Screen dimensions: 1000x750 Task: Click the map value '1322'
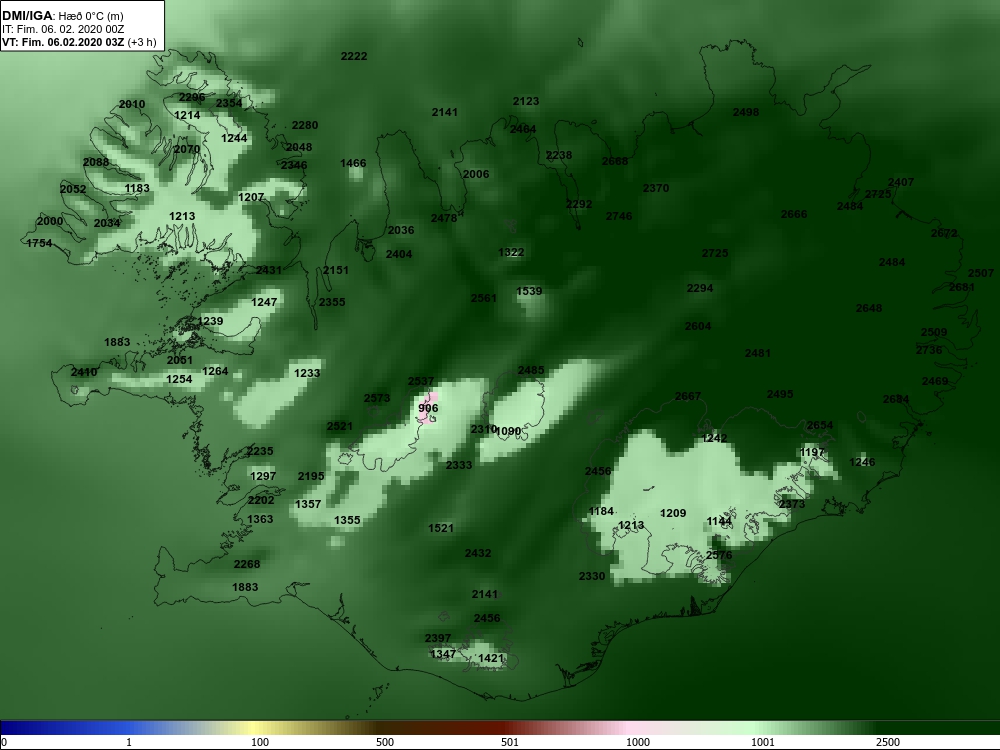511,253
